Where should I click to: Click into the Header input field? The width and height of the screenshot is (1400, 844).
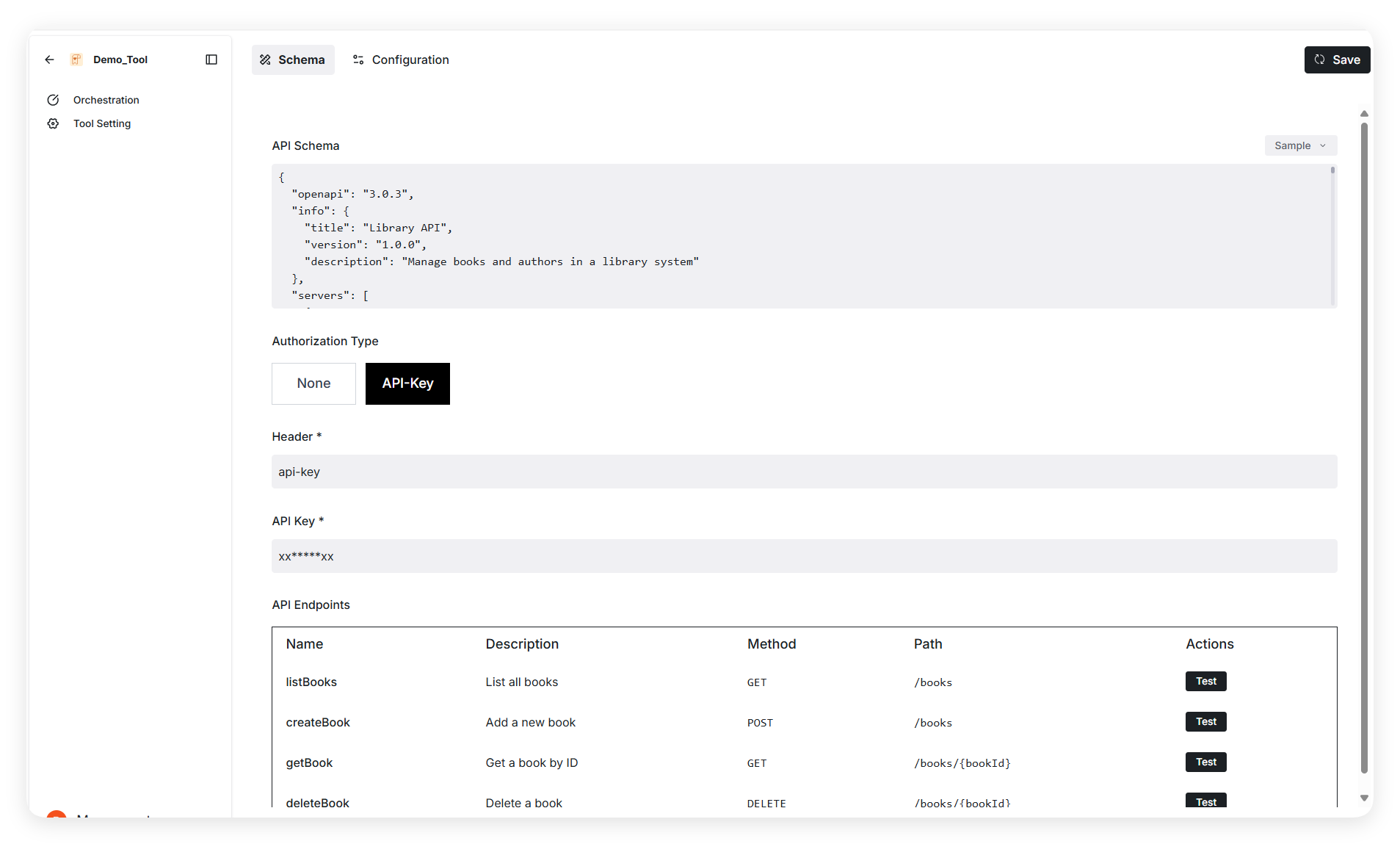tap(804, 472)
